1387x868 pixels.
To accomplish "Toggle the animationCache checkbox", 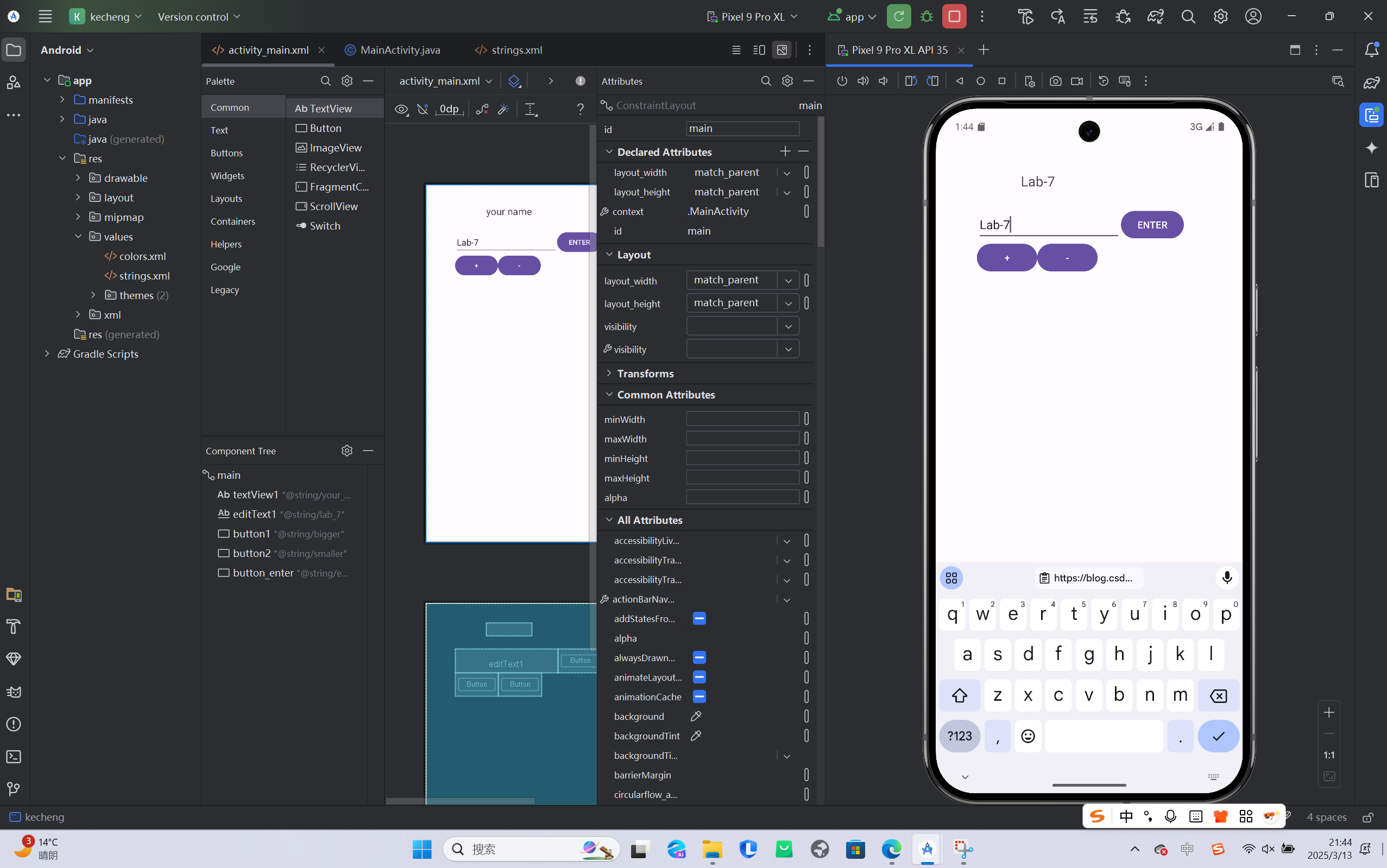I will (x=699, y=696).
